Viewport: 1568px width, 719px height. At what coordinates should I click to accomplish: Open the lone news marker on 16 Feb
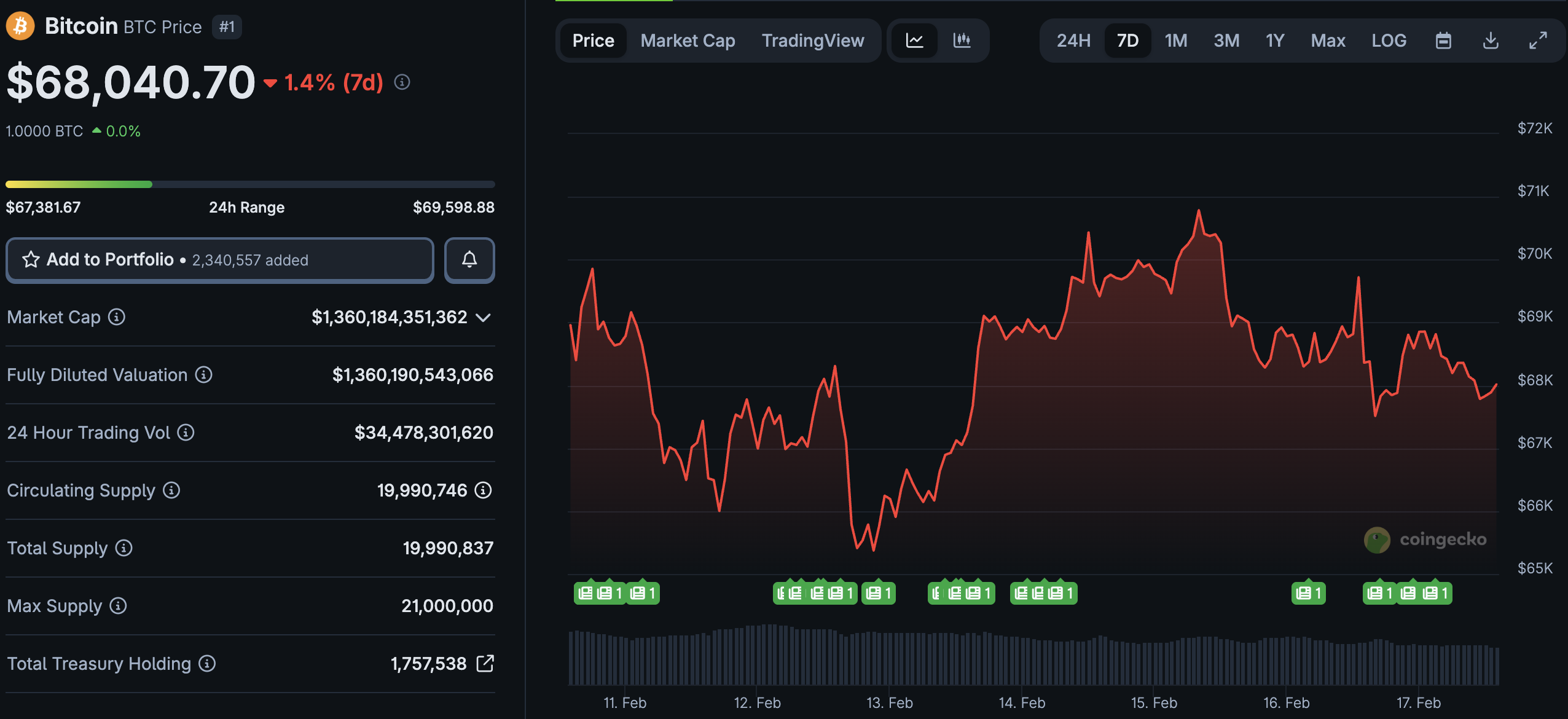[x=1308, y=593]
